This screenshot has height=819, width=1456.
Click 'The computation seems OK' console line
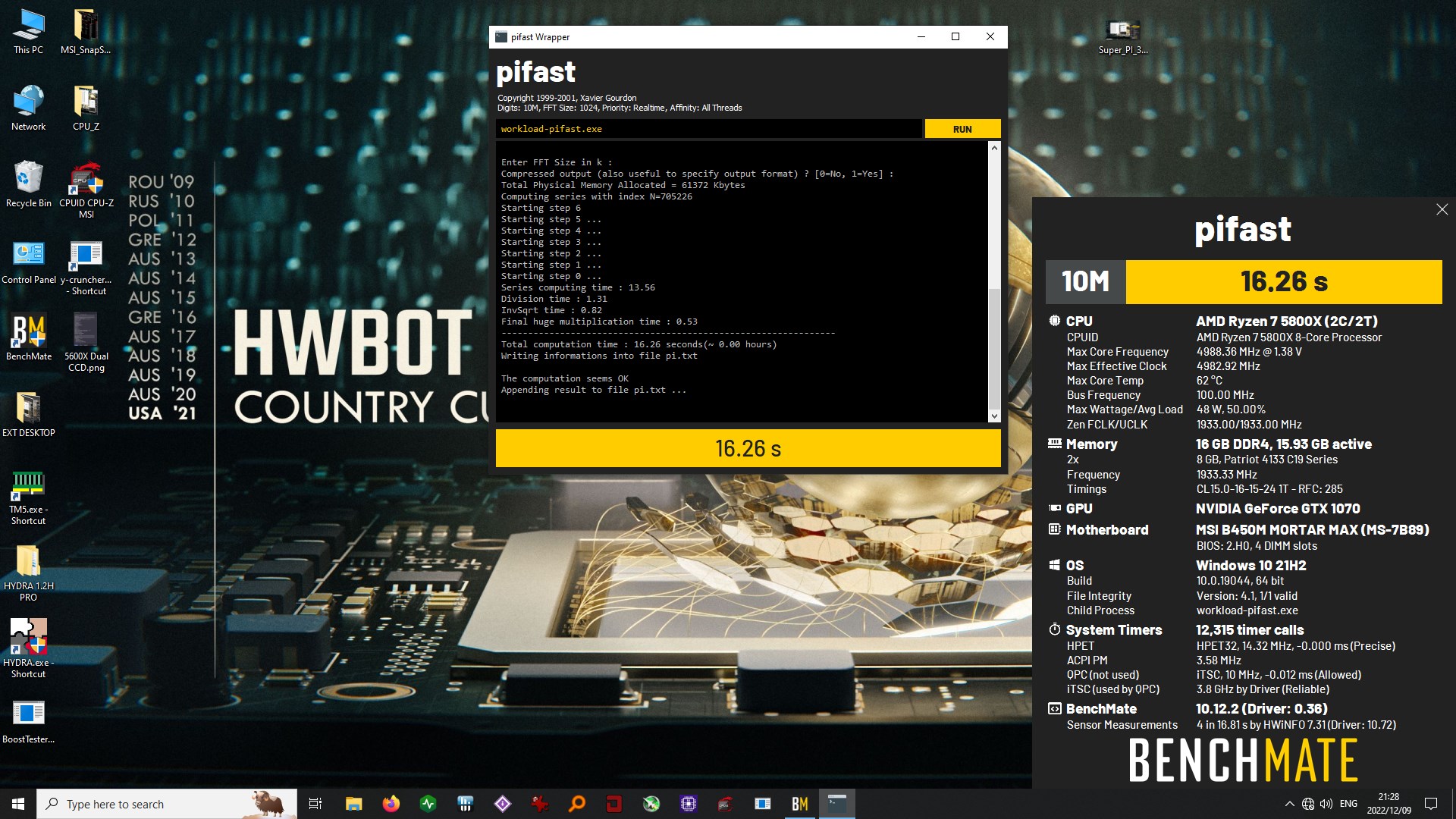[564, 378]
